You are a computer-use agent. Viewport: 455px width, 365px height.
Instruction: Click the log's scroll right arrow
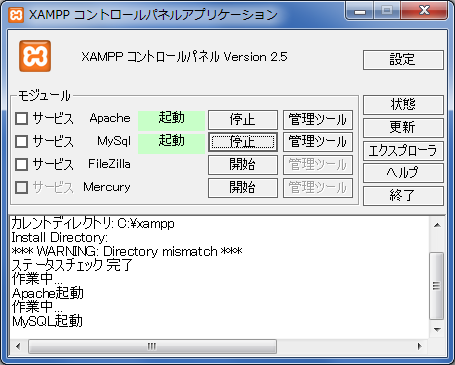pyautogui.click(x=420, y=346)
